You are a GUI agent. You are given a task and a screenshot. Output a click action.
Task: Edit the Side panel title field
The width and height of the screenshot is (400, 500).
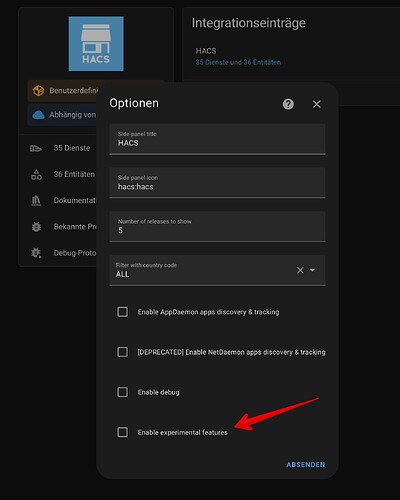tap(217, 139)
